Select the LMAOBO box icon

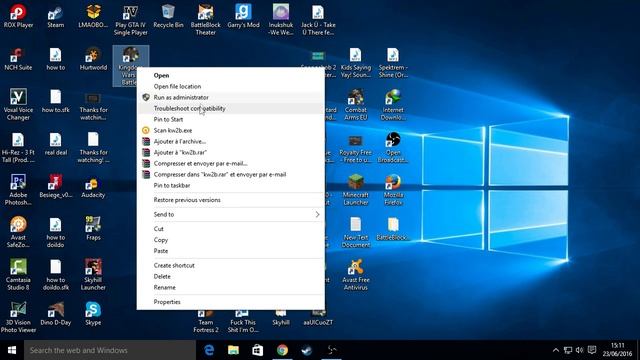click(93, 16)
